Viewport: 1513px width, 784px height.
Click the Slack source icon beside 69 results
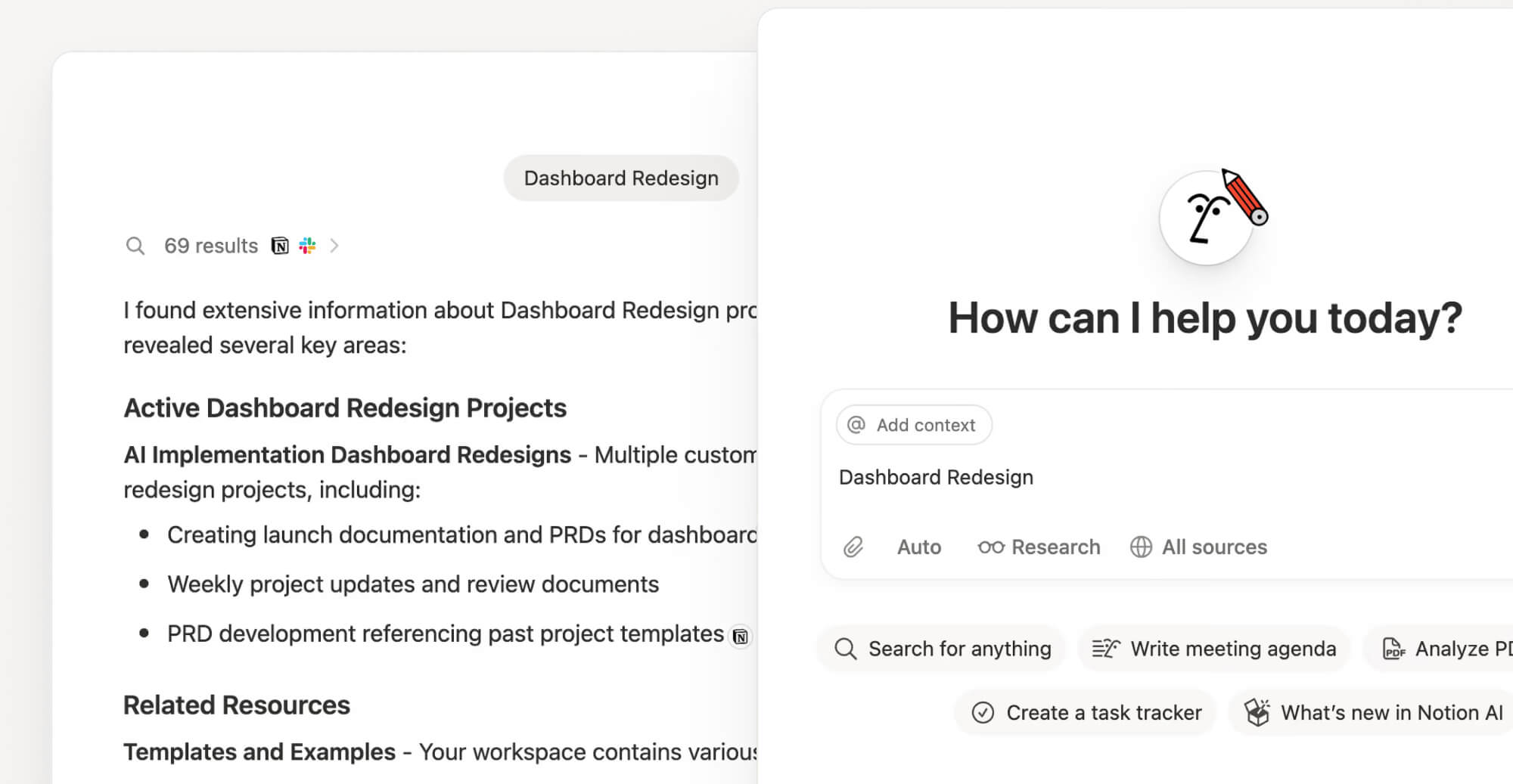tap(307, 245)
